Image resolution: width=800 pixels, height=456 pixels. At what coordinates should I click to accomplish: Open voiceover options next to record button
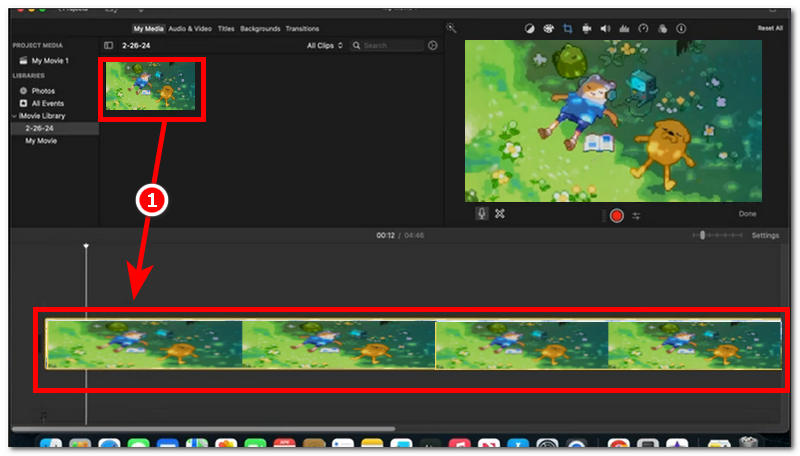636,216
